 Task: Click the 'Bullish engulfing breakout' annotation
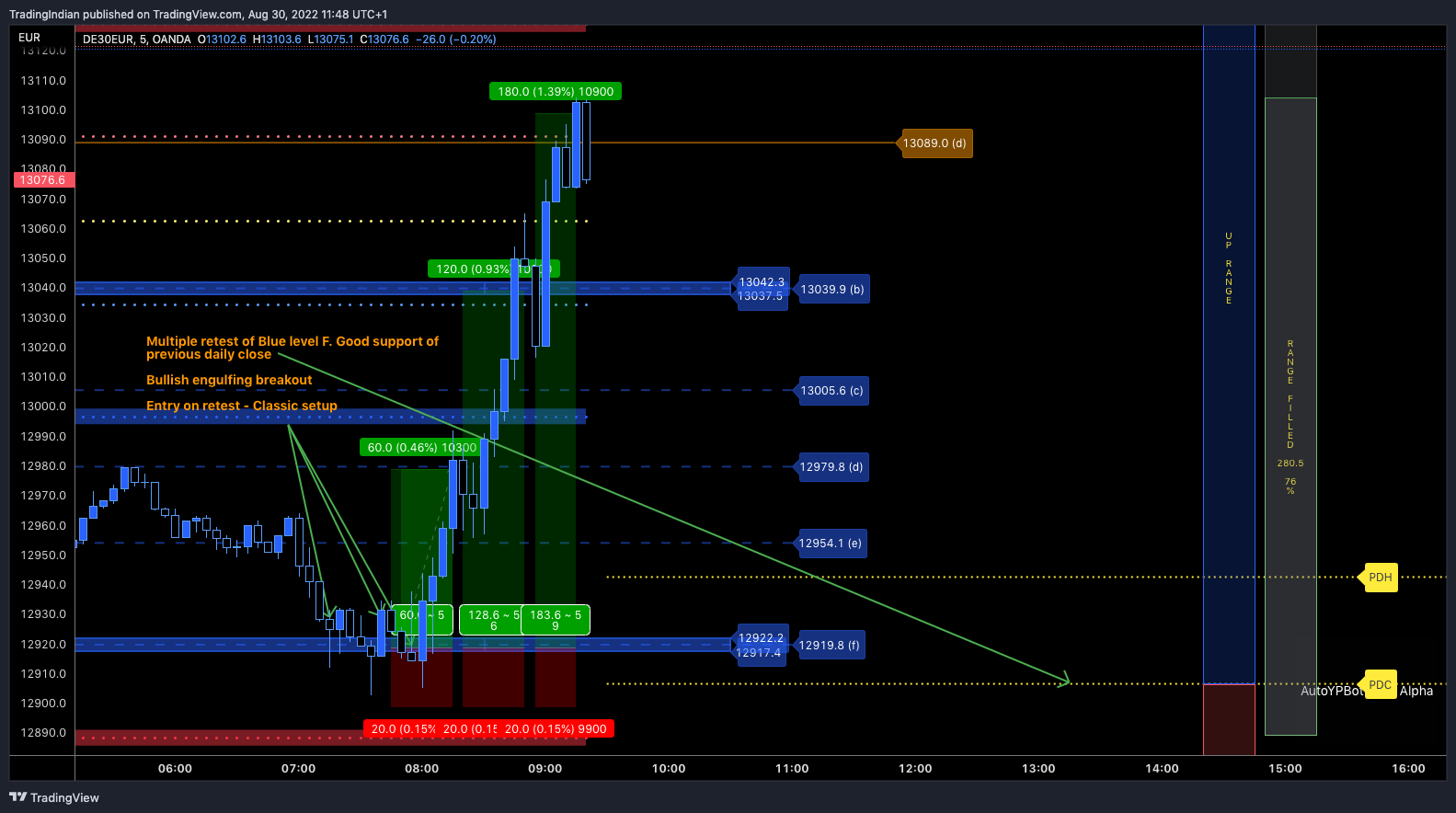229,380
